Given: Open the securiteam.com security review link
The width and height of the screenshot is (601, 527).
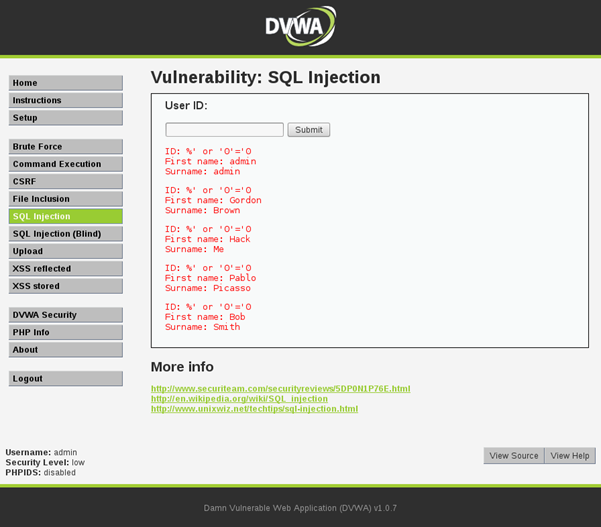Looking at the screenshot, I should tap(280, 388).
